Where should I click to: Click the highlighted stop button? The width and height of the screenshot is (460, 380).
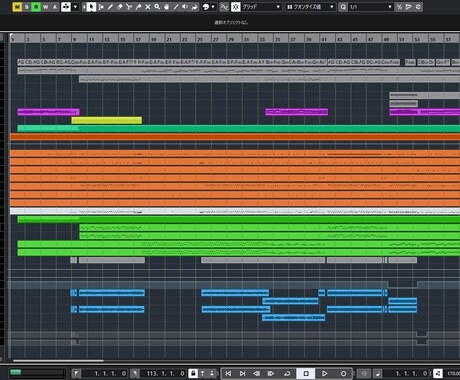[x=306, y=373]
